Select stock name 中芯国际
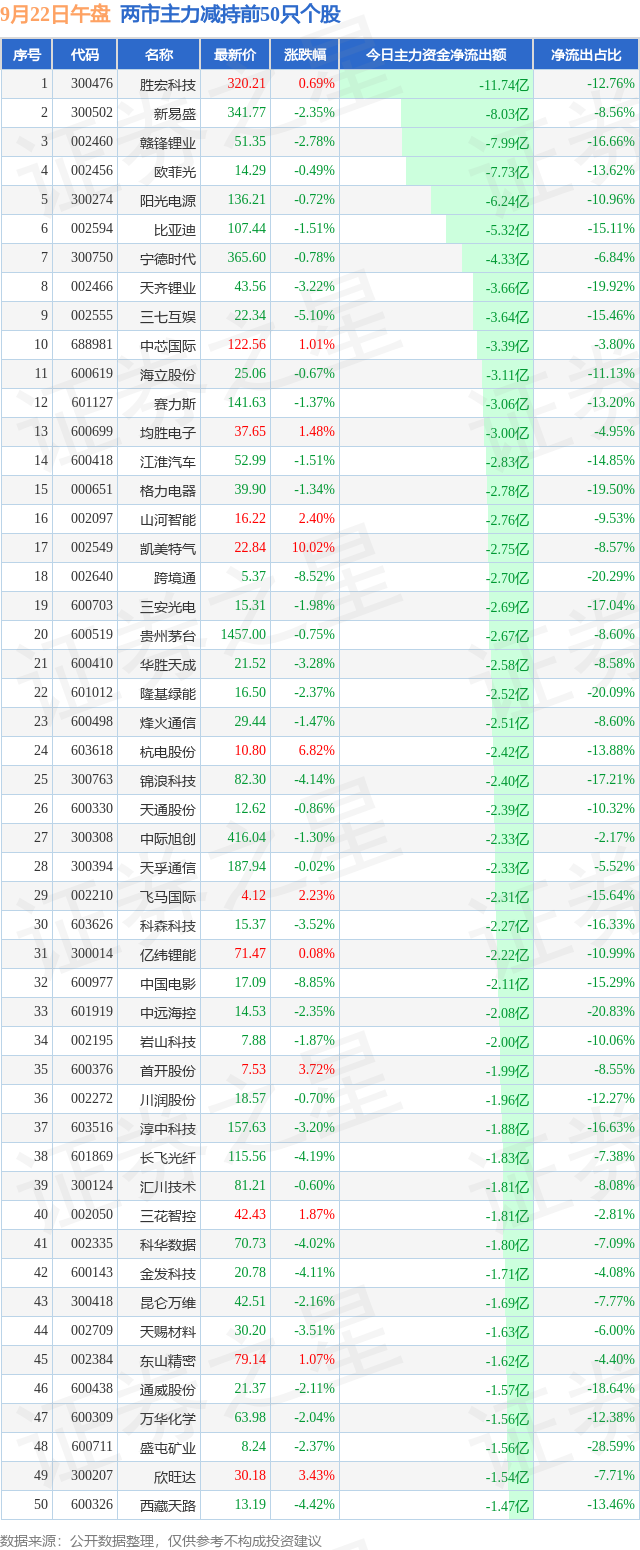This screenshot has height=1550, width=640. 168,345
